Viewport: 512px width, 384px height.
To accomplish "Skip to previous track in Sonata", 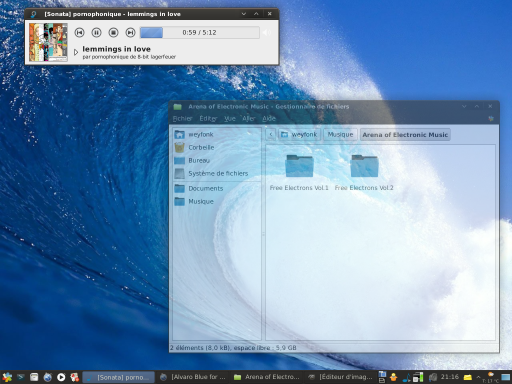I will pyautogui.click(x=79, y=32).
